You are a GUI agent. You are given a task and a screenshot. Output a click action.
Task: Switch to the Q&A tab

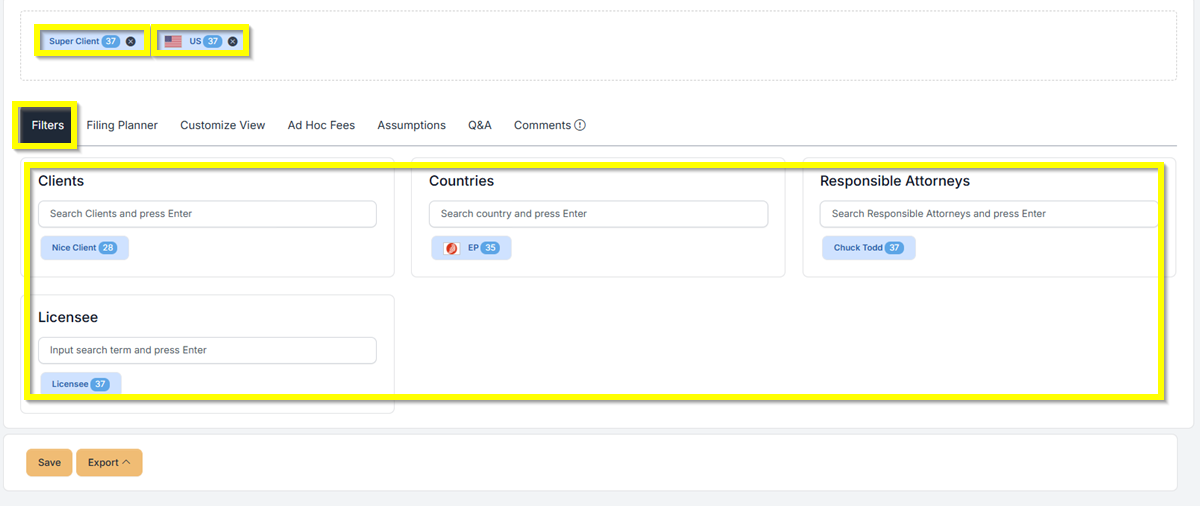pyautogui.click(x=480, y=126)
